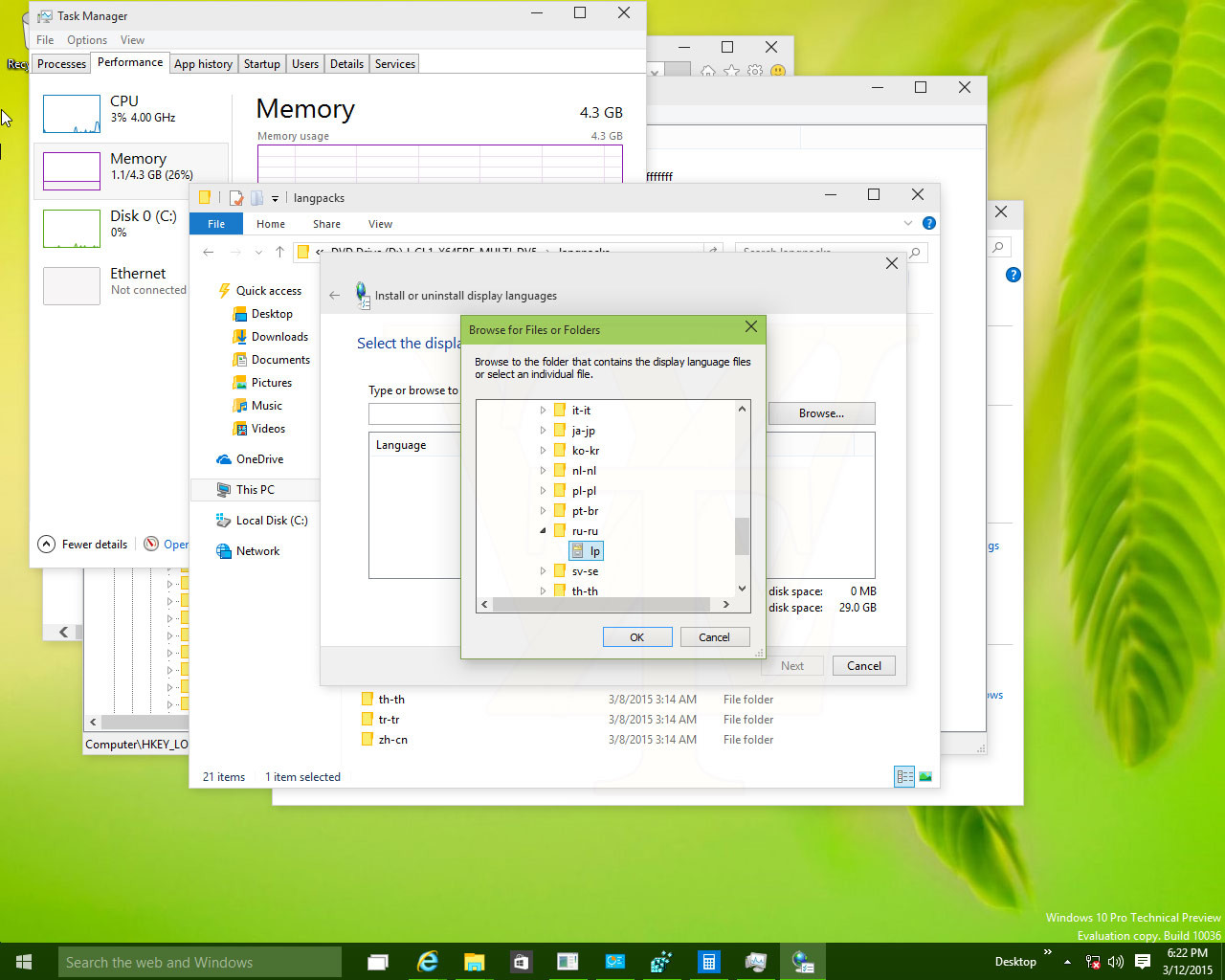This screenshot has height=980, width=1225.
Task: Switch to the App history tab
Action: (x=203, y=64)
